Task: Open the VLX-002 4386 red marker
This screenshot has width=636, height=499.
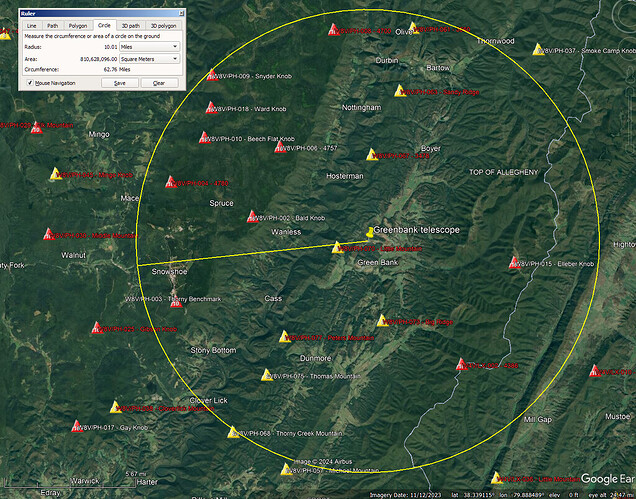Action: [x=462, y=365]
